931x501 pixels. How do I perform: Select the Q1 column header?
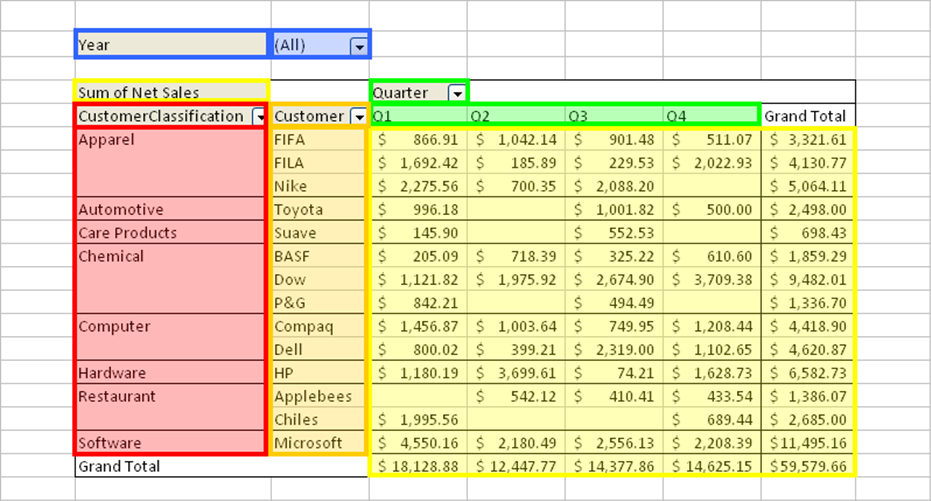pos(418,116)
